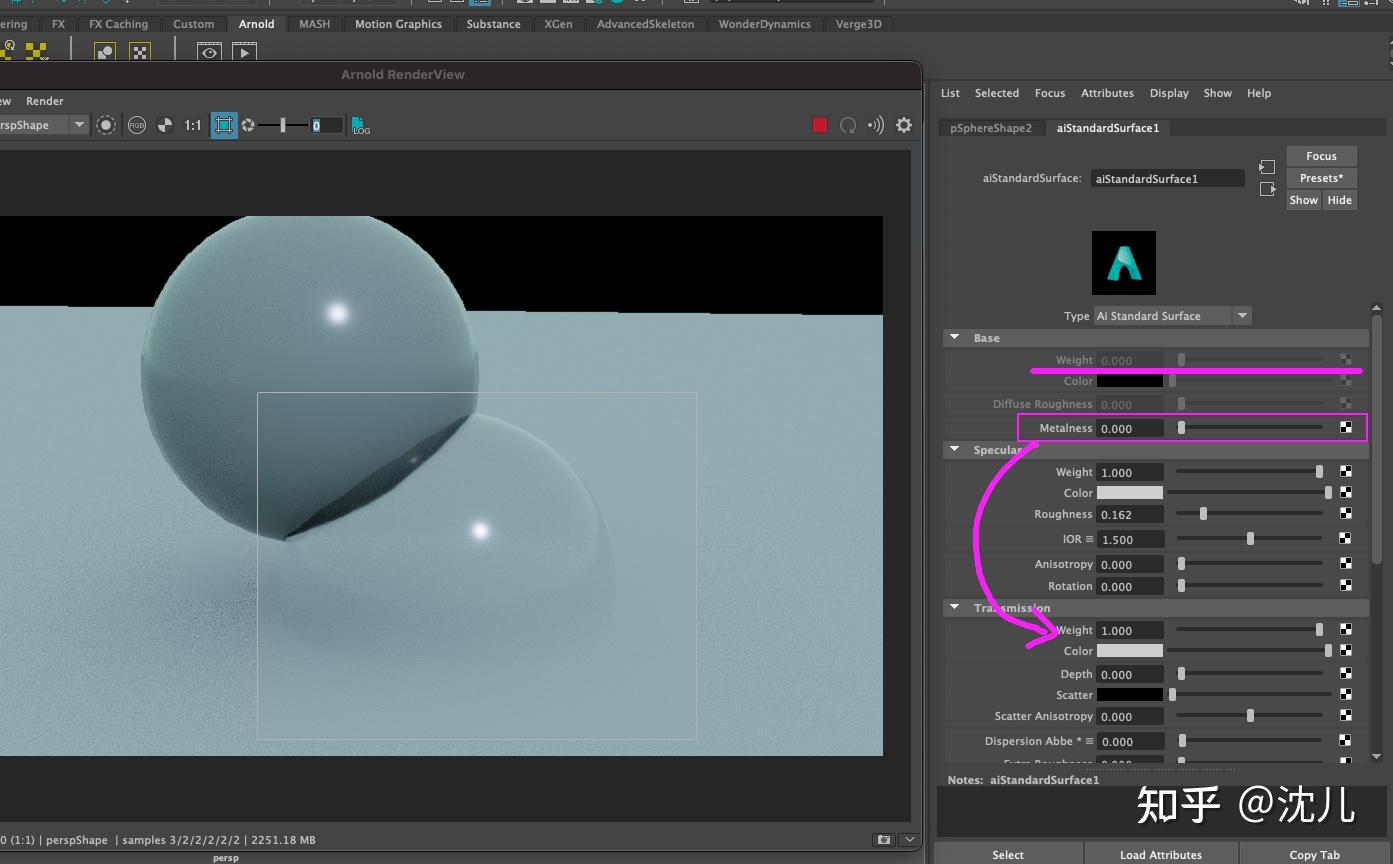The image size is (1393, 864).
Task: Click the map button for IOR
Action: [x=1346, y=539]
